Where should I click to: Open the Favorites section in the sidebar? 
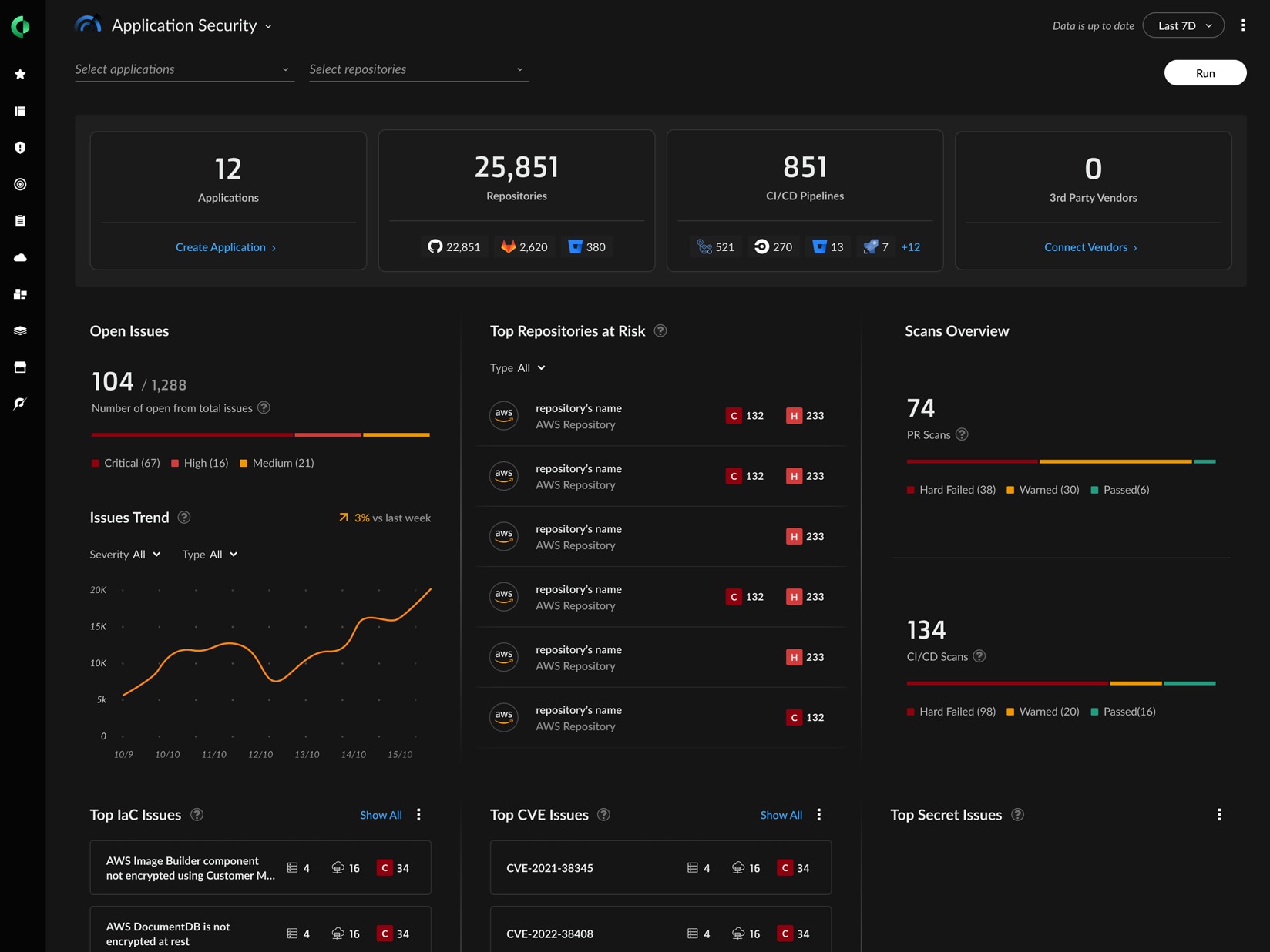pyautogui.click(x=20, y=74)
